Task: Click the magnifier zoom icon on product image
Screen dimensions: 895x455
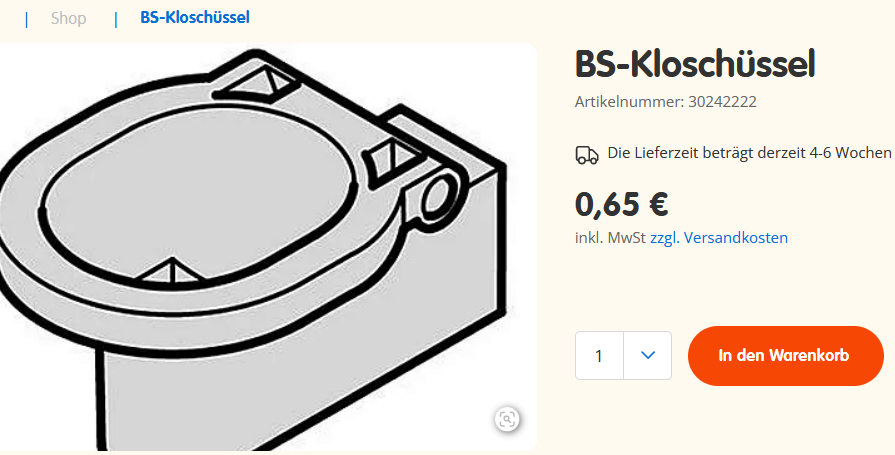Action: 507,419
